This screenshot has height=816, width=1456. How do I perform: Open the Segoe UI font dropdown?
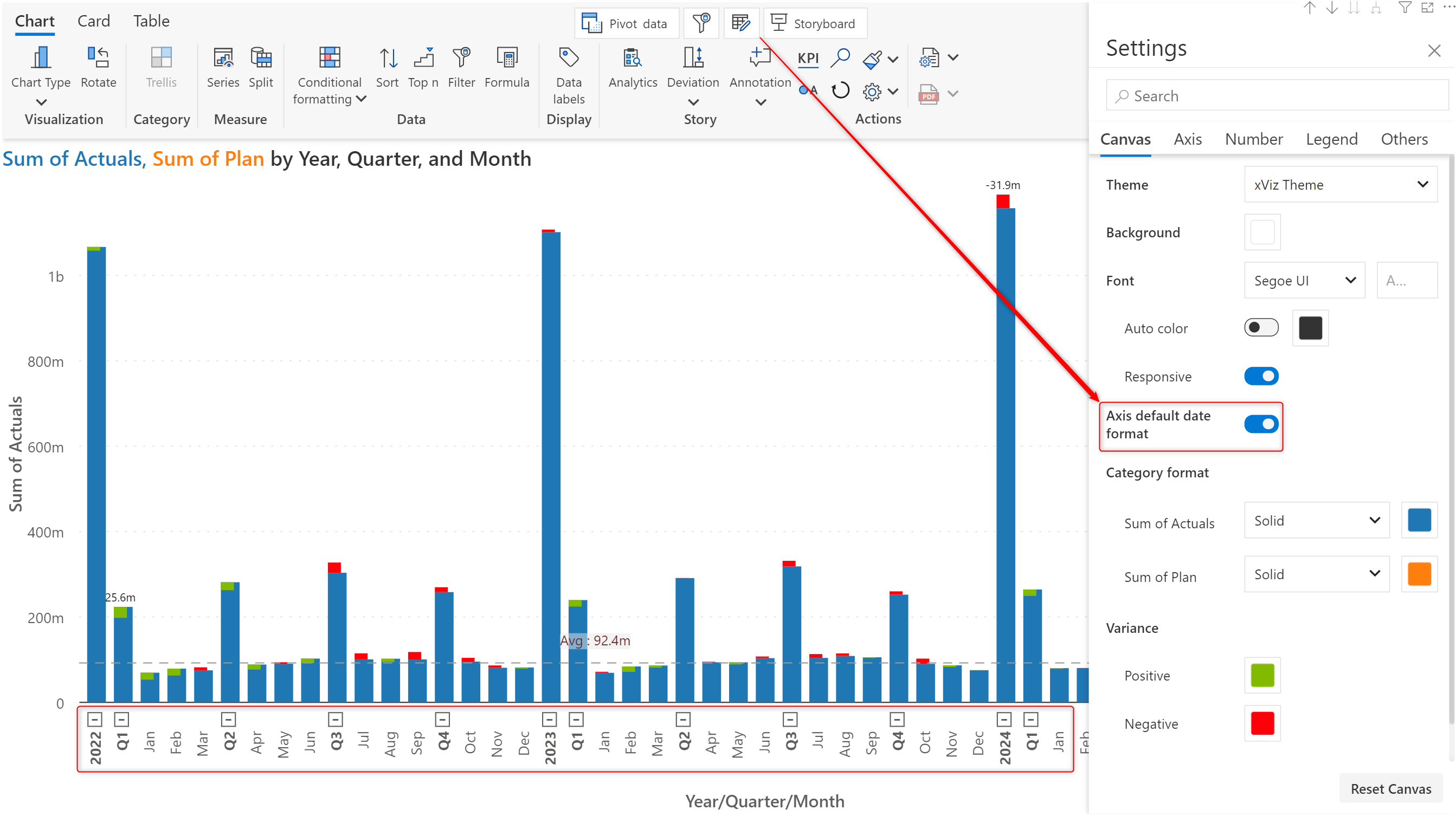[1305, 280]
